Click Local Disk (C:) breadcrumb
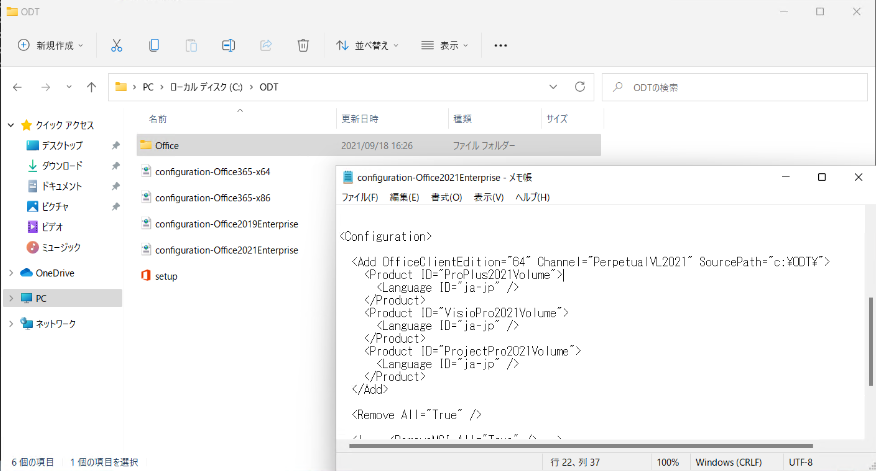Image resolution: width=876 pixels, height=471 pixels. 206,87
